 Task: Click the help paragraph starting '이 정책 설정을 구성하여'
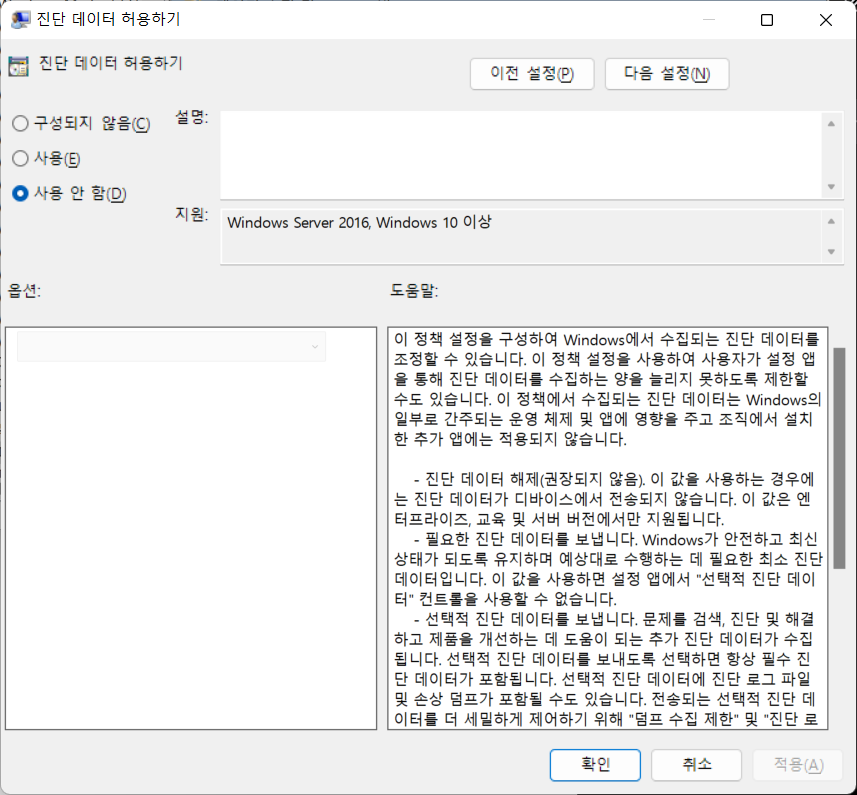point(607,389)
